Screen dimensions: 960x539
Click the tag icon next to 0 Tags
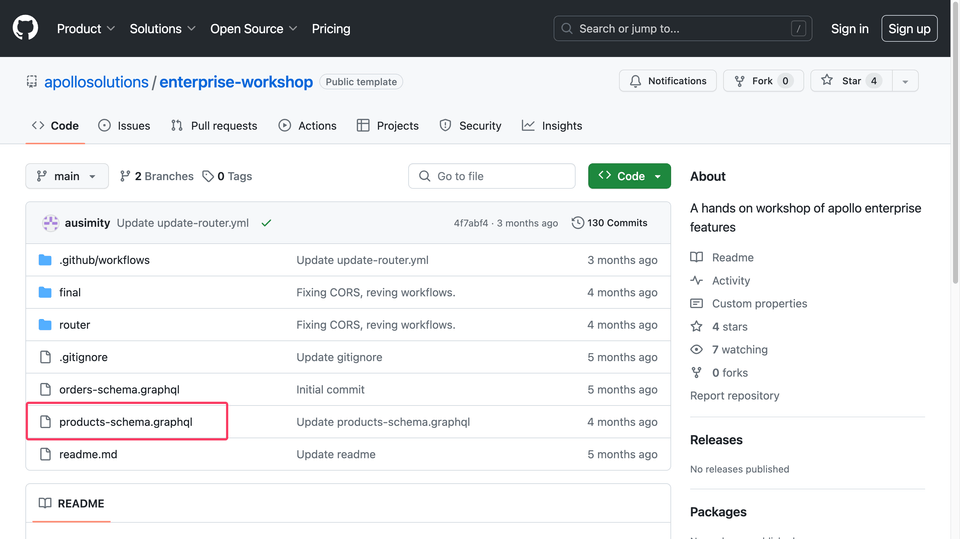coord(208,176)
